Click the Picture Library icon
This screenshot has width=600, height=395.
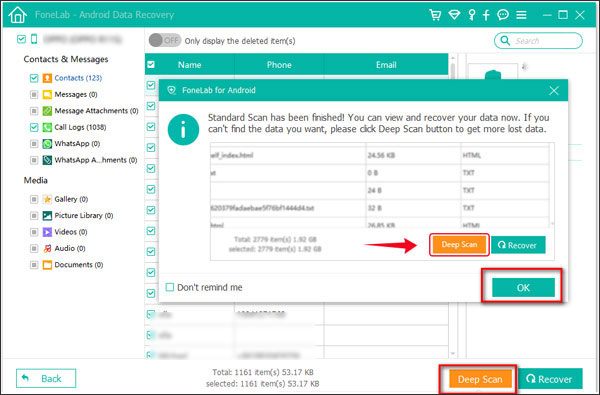[47, 216]
